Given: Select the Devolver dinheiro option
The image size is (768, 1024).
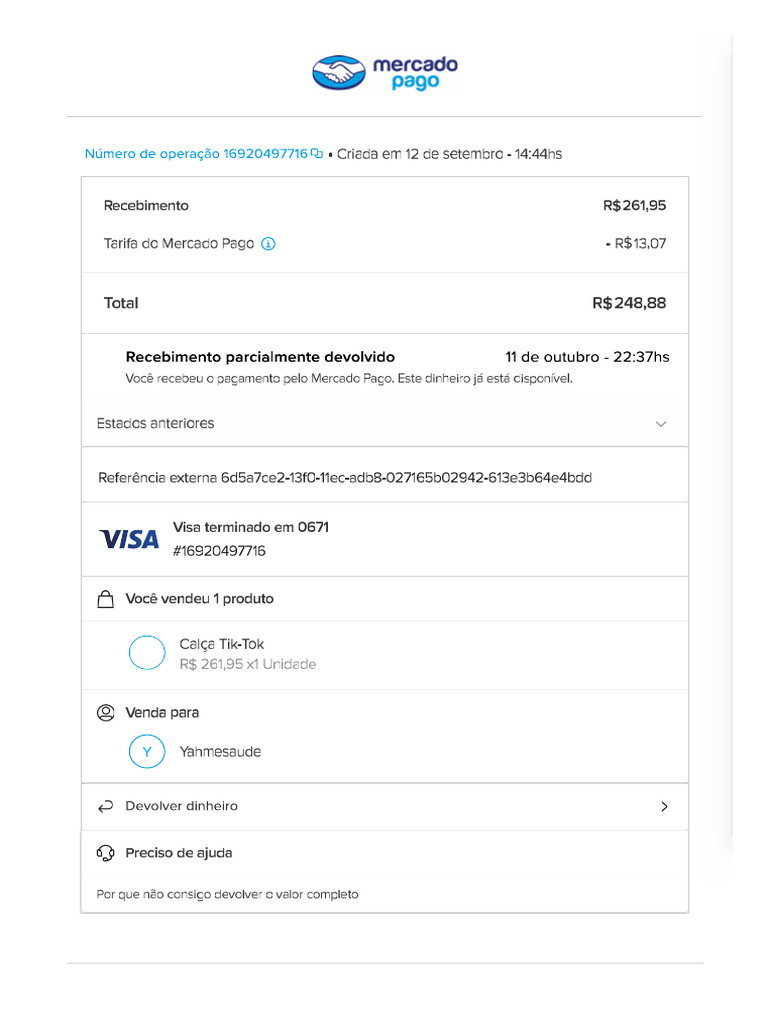Looking at the screenshot, I should coord(182,806).
